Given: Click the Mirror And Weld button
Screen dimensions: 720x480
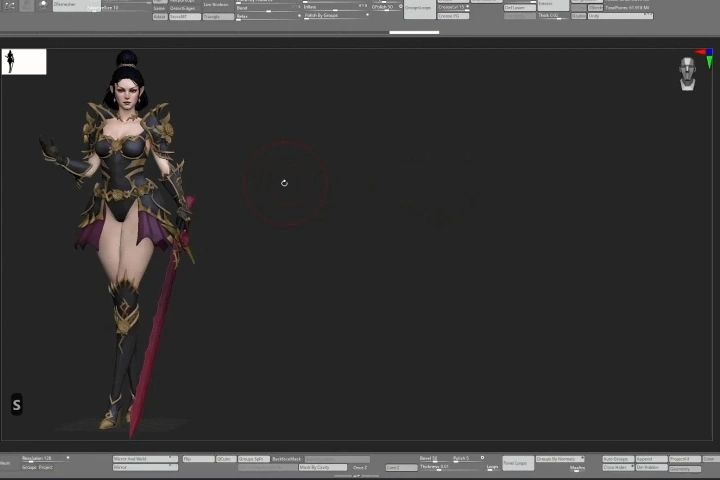Looking at the screenshot, I should (x=145, y=459).
